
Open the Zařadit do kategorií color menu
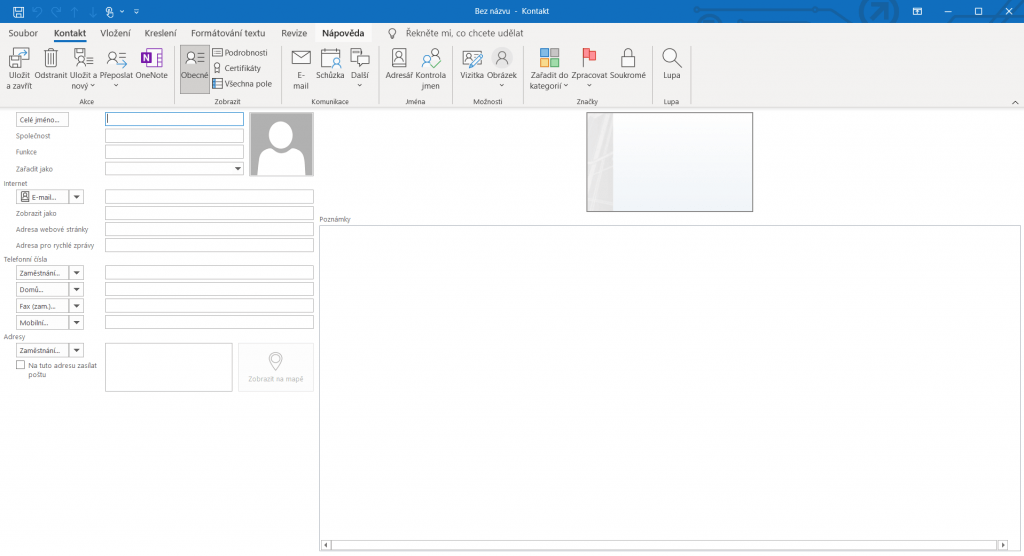549,67
